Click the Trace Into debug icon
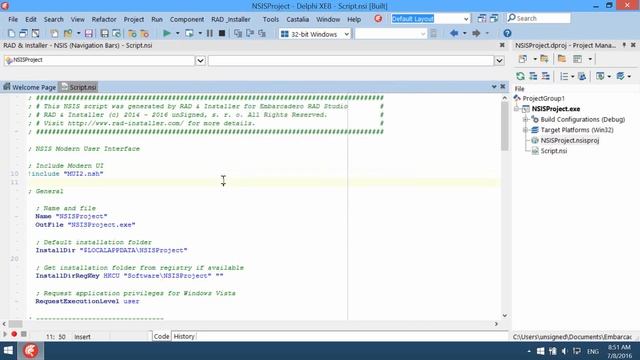The width and height of the screenshot is (640, 360). click(238, 33)
